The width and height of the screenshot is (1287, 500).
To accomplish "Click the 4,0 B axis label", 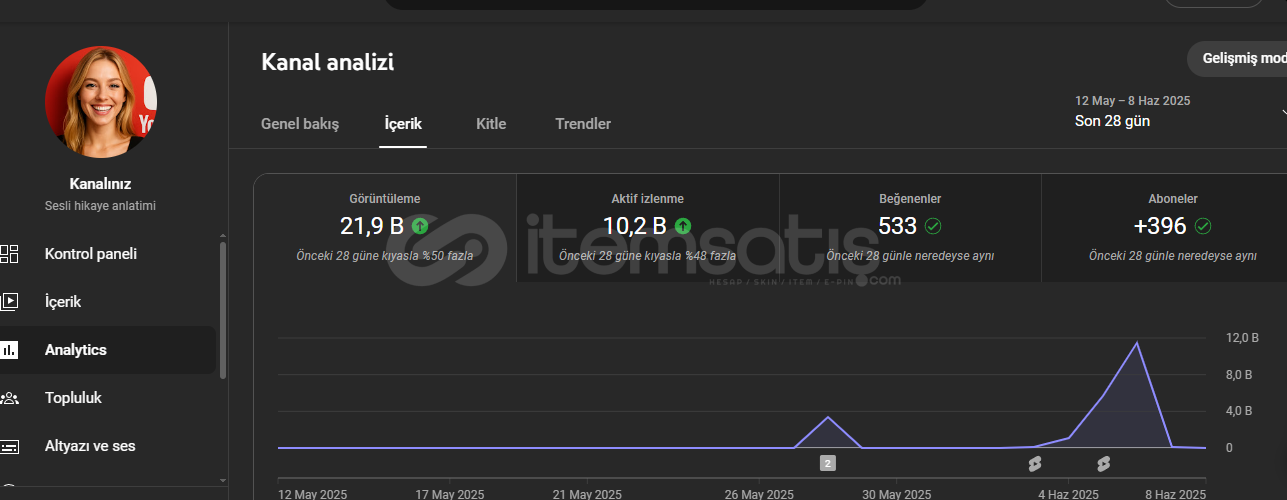I will [x=1240, y=411].
